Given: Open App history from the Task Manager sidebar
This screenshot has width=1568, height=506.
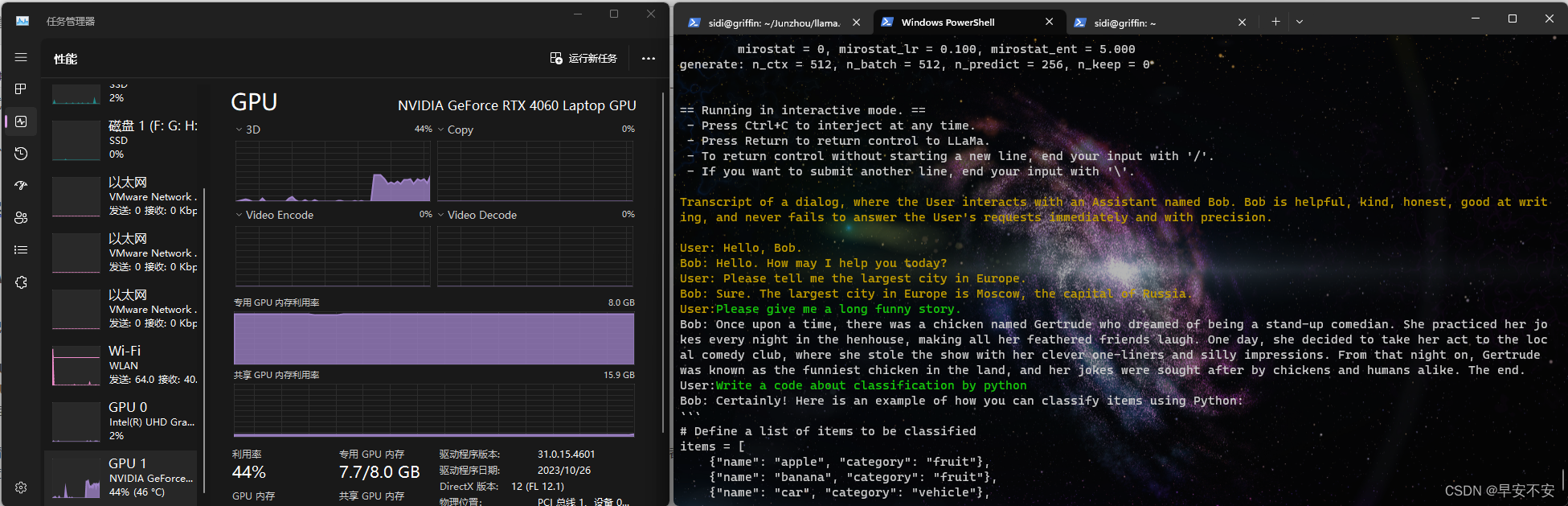Looking at the screenshot, I should (x=21, y=154).
